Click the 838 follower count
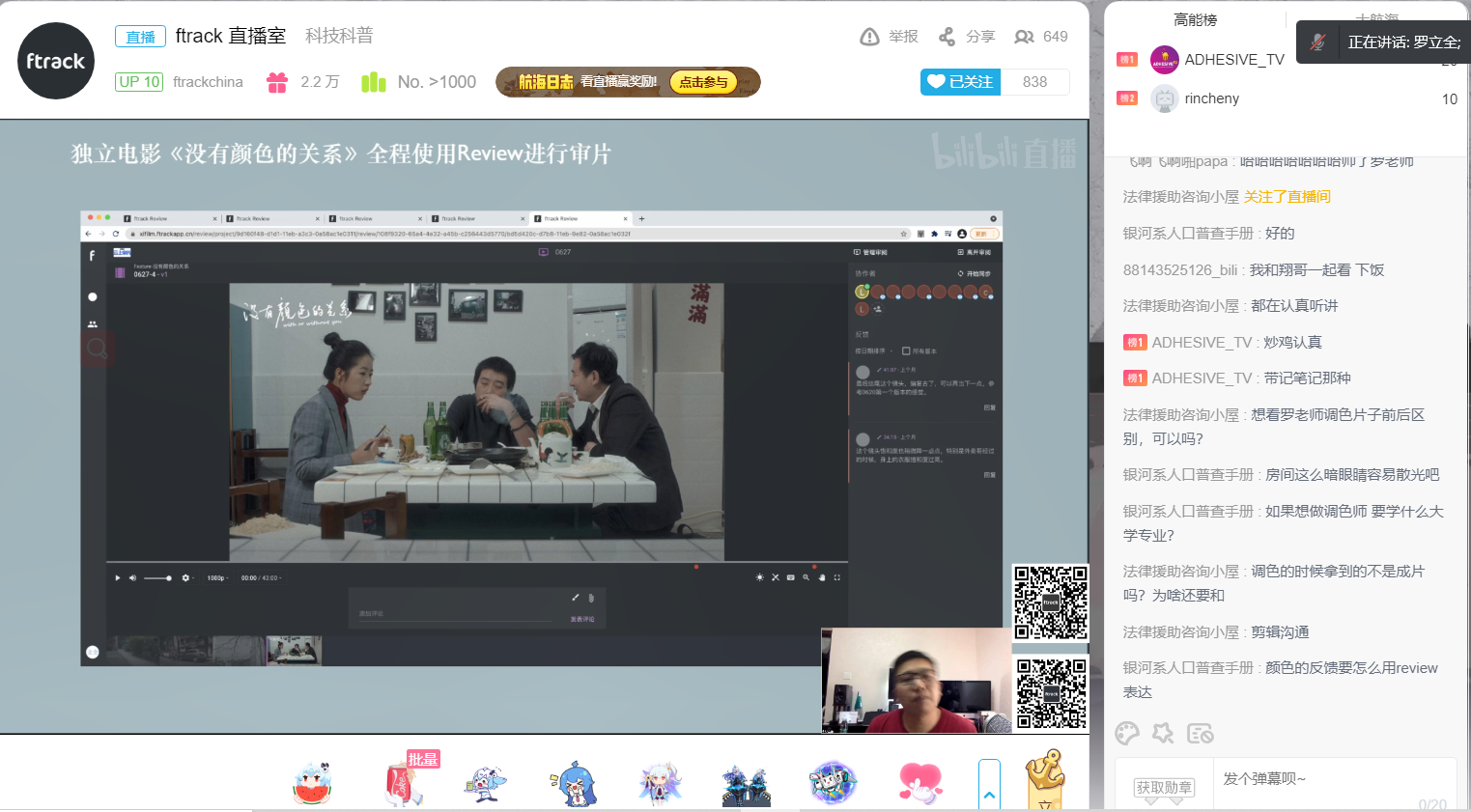 click(1034, 82)
